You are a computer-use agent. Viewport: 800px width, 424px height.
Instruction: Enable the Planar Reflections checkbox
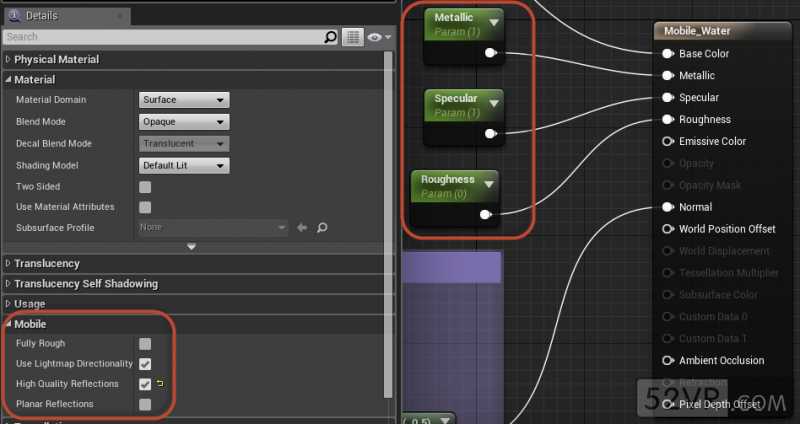click(145, 405)
